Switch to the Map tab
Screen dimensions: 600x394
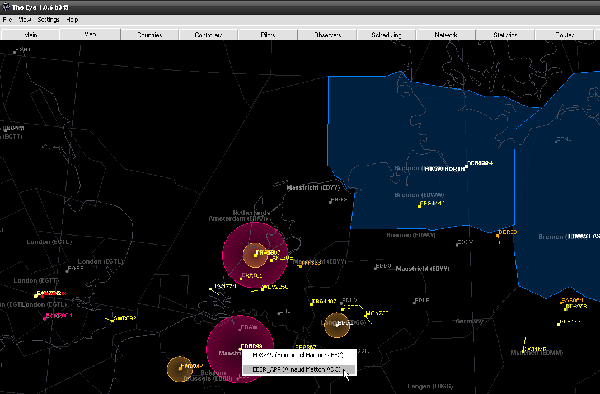click(90, 34)
